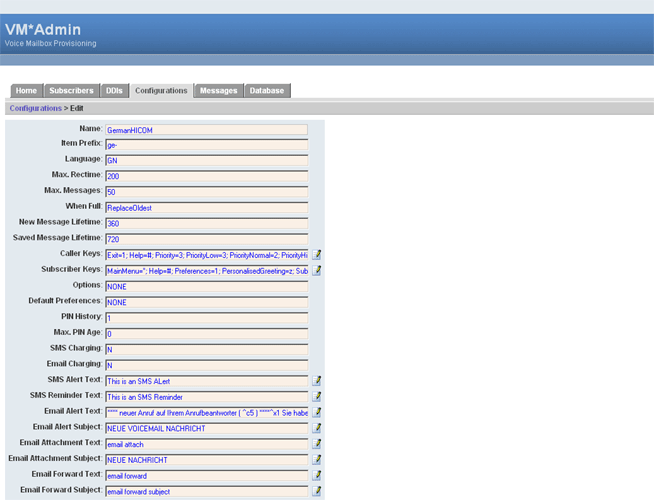The image size is (654, 500).
Task: Select the Messages tab
Action: (x=218, y=91)
